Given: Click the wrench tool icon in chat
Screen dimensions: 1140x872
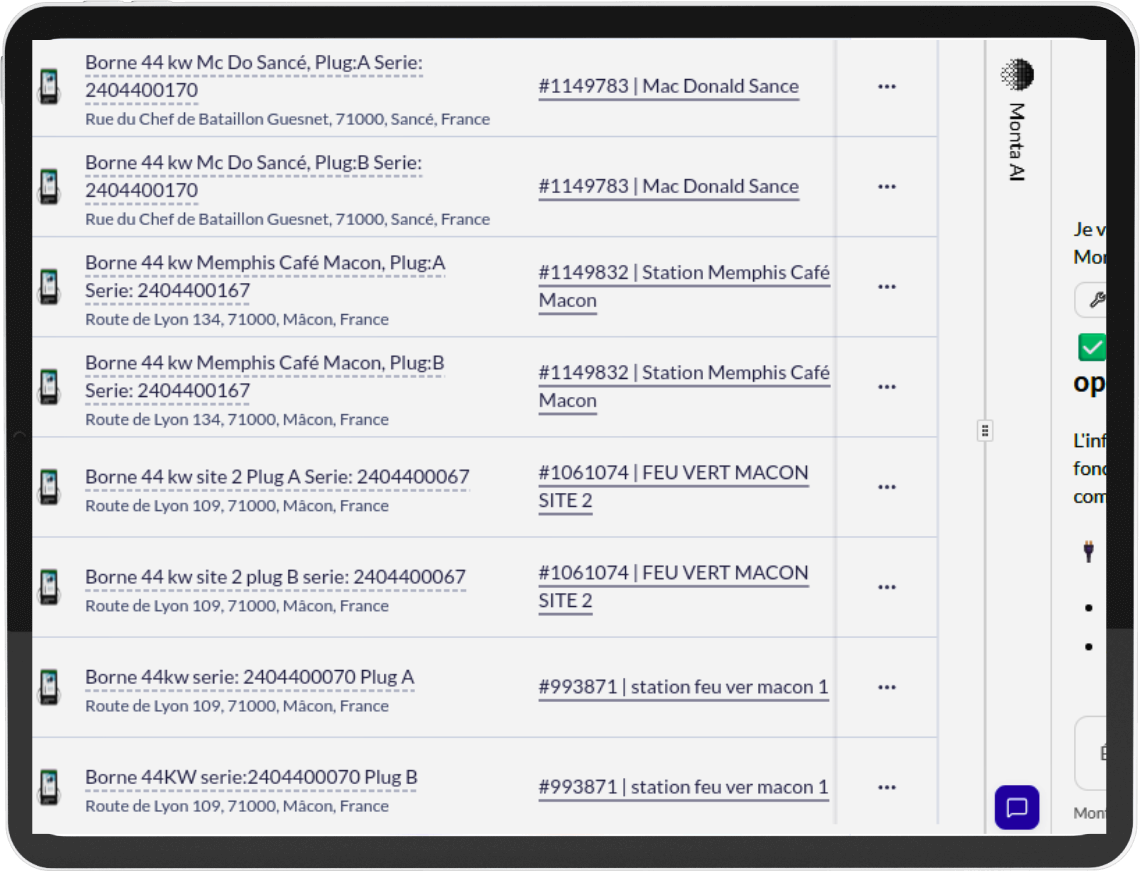Looking at the screenshot, I should pos(1095,300).
